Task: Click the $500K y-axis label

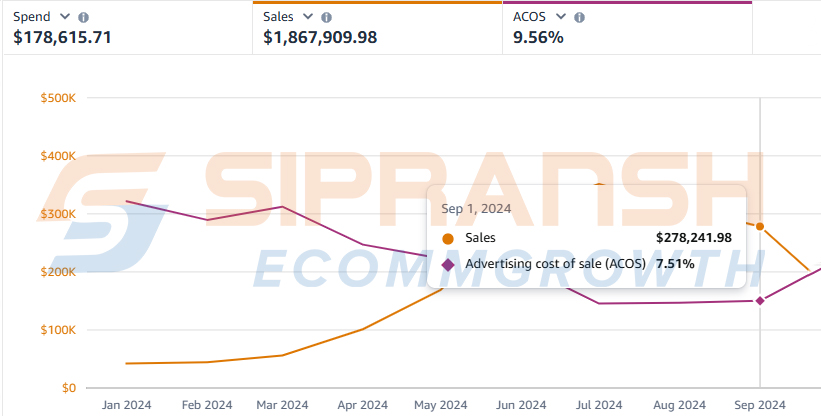Action: coord(58,98)
